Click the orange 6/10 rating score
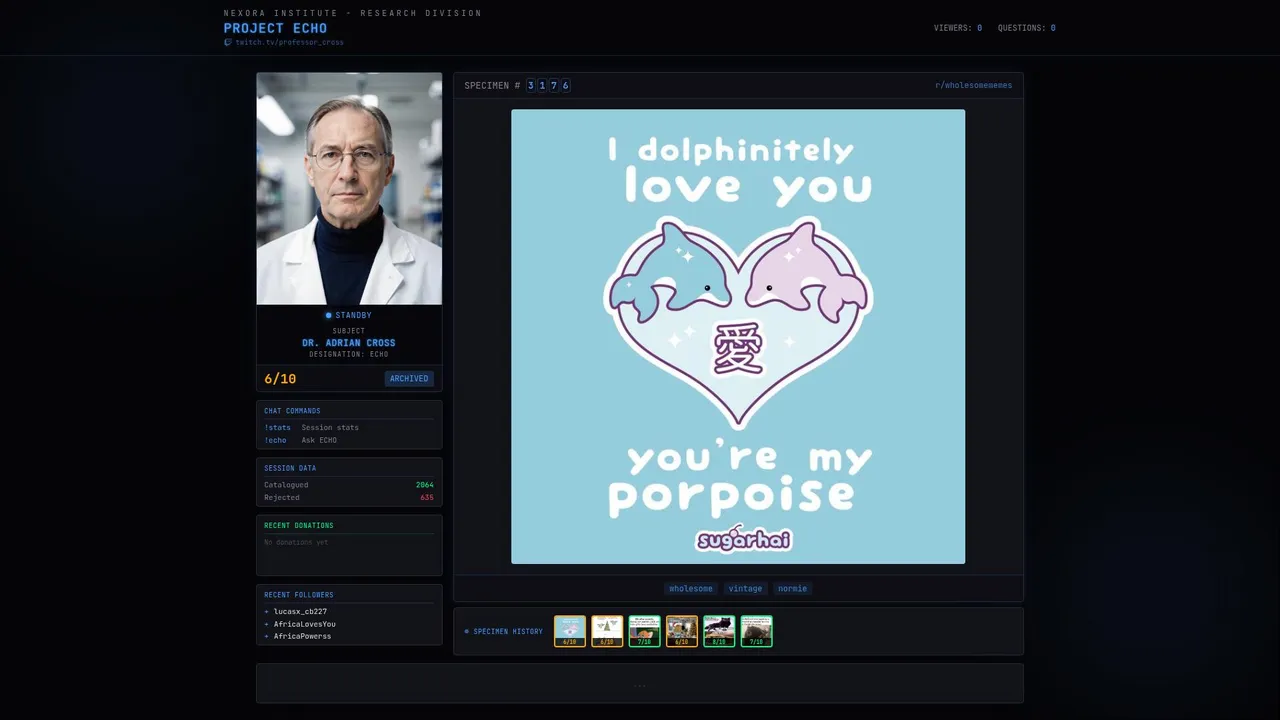The width and height of the screenshot is (1280, 720). click(280, 379)
